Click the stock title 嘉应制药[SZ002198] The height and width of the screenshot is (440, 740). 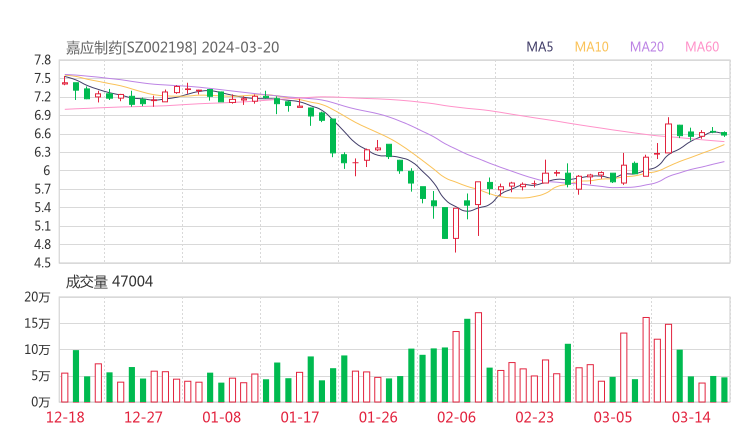[x=132, y=47]
